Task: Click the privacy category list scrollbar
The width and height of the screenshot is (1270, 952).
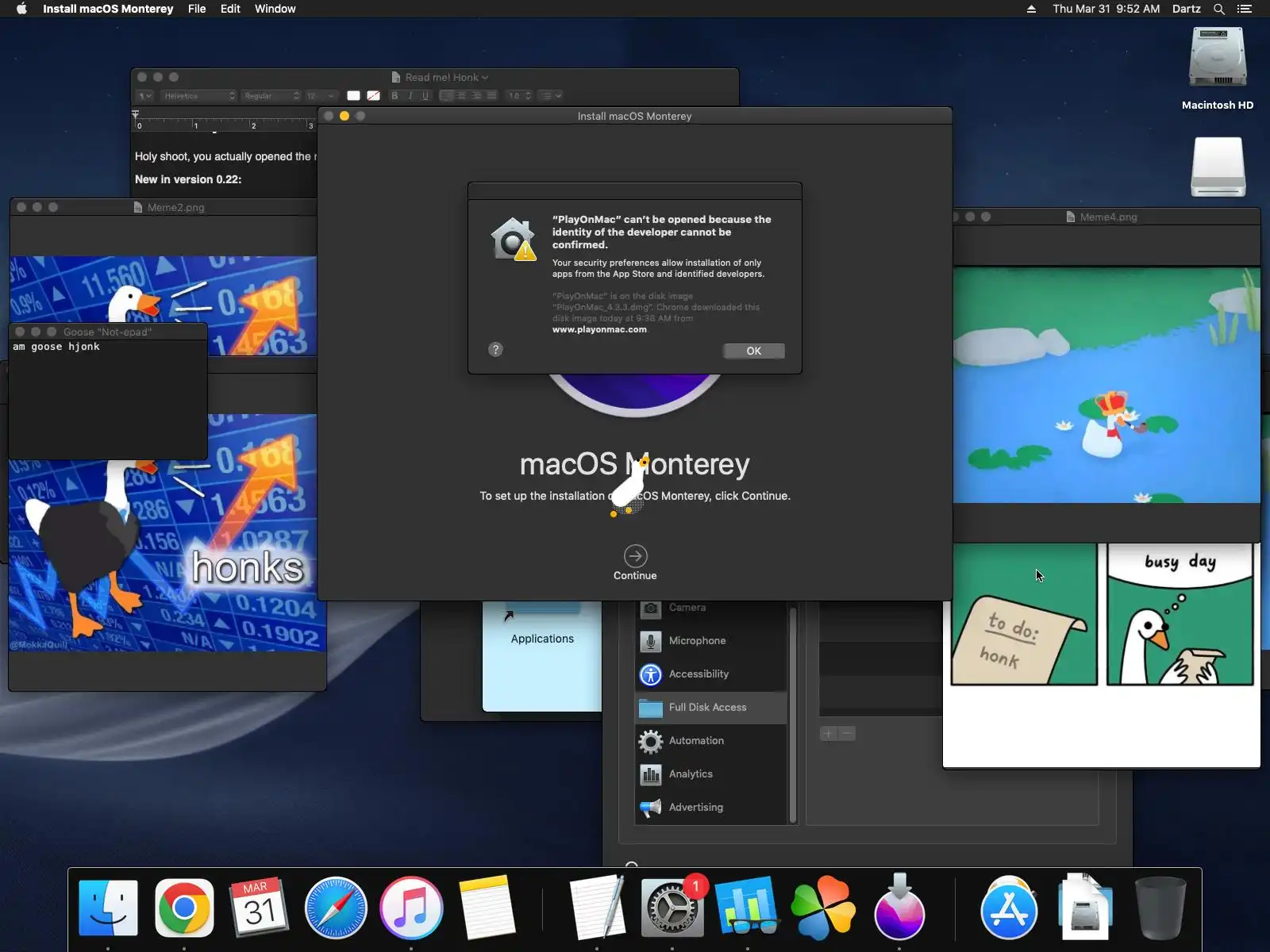Action: [792, 714]
